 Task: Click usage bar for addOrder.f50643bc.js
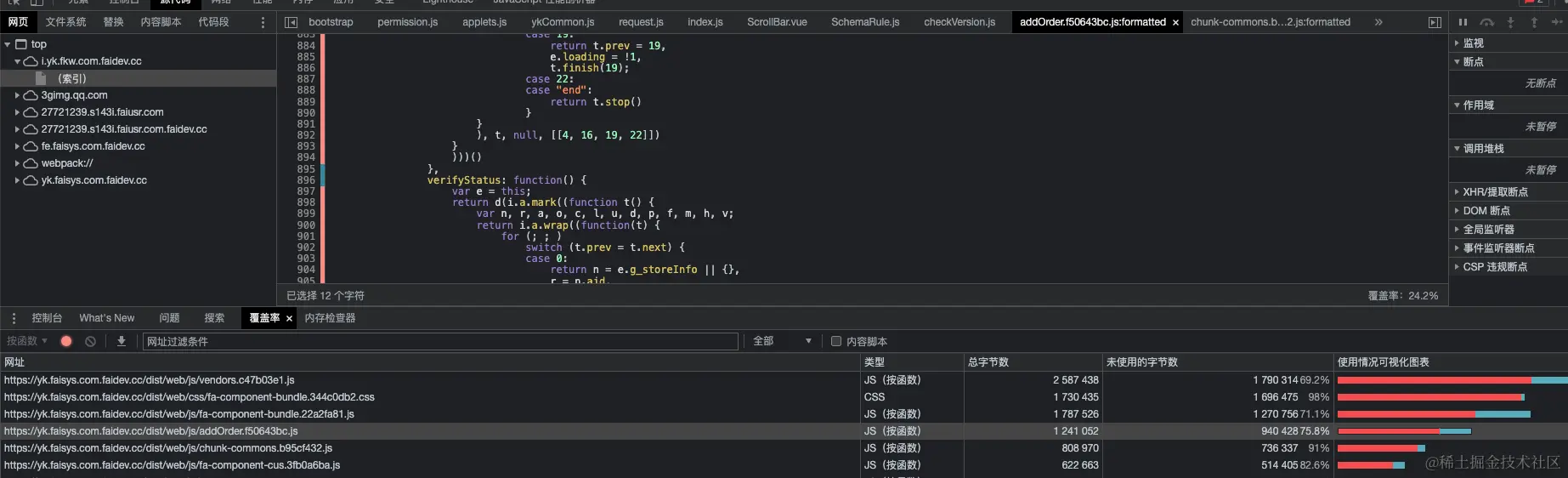tap(1404, 431)
